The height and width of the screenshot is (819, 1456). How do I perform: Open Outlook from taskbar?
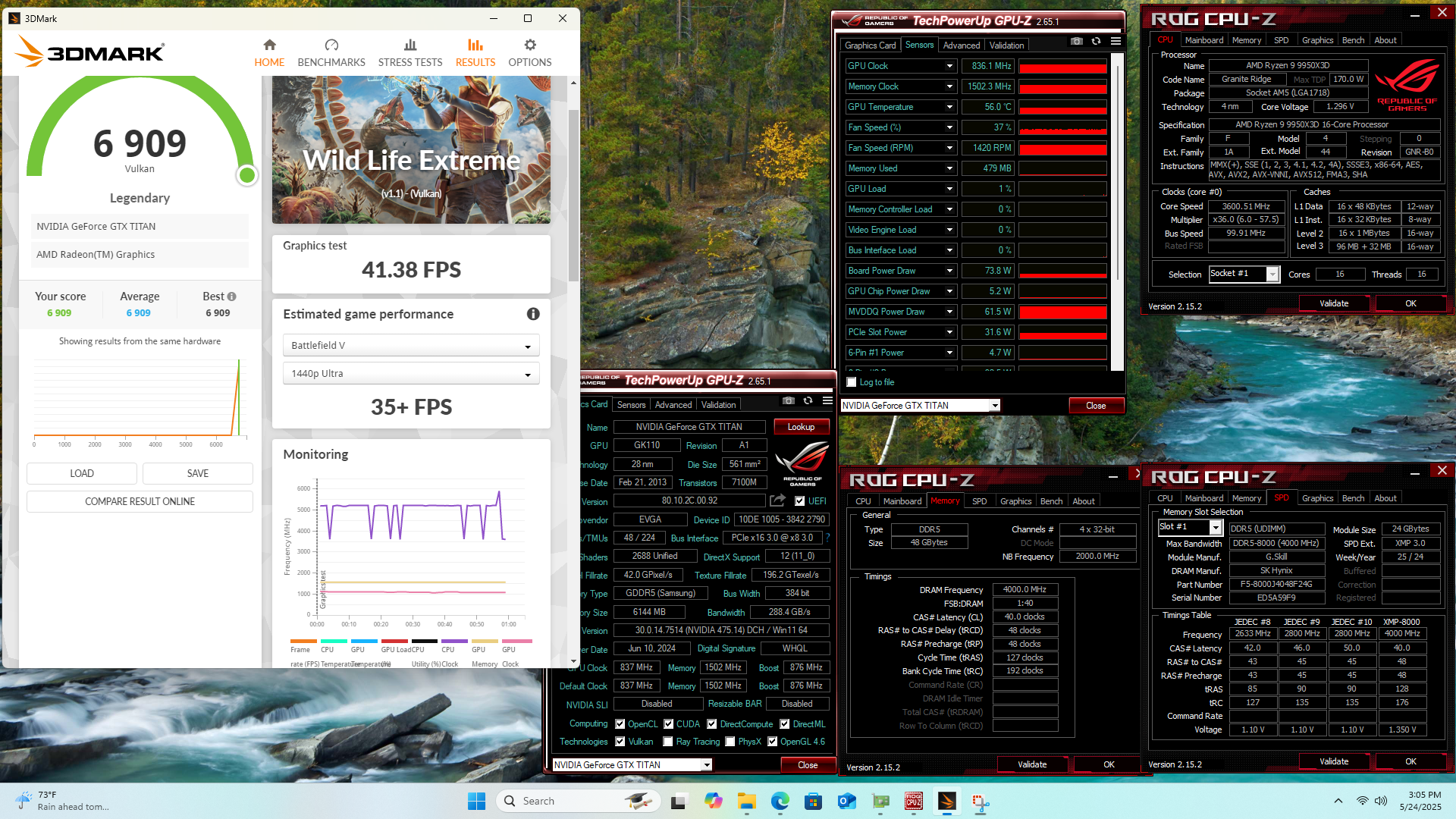pyautogui.click(x=846, y=801)
